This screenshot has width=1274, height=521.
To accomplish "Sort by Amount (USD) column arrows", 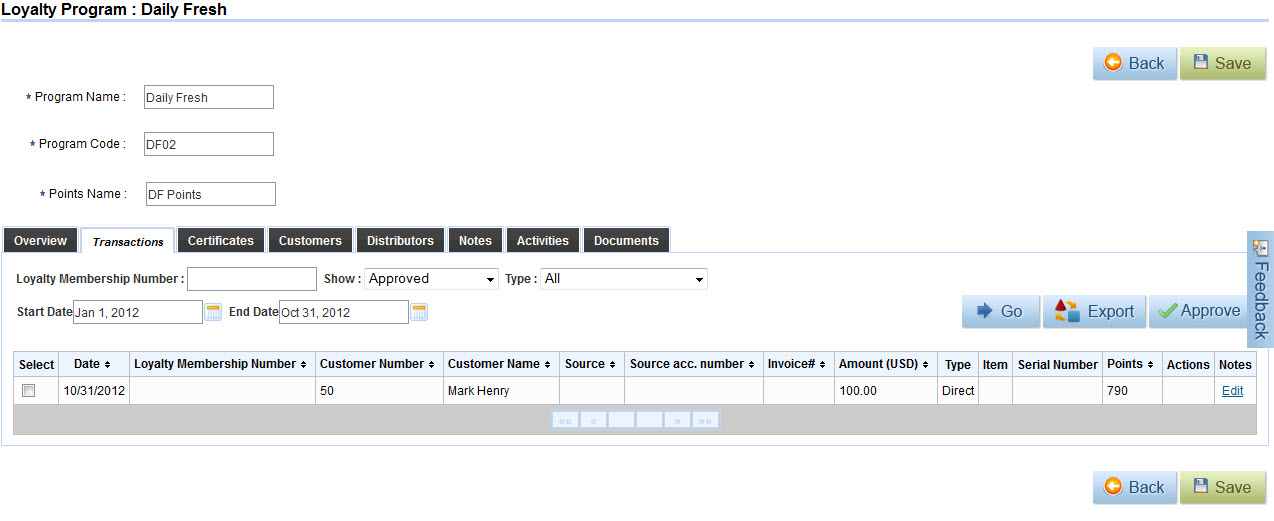I will (x=926, y=365).
